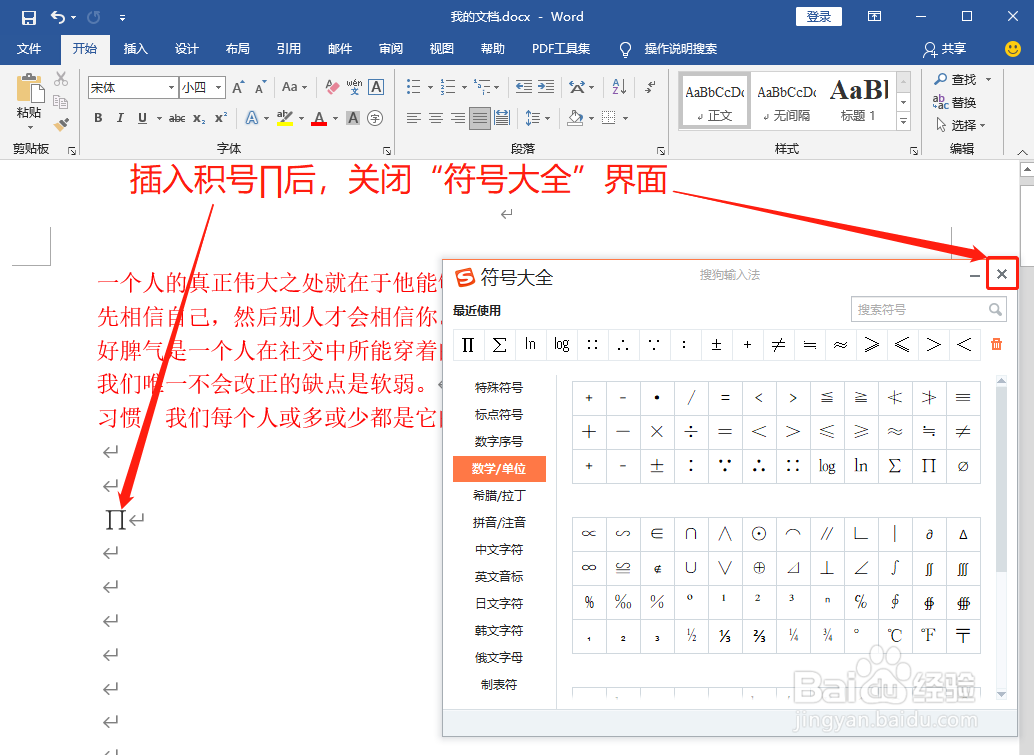
Task: Show paragraph marks icon
Action: point(650,86)
